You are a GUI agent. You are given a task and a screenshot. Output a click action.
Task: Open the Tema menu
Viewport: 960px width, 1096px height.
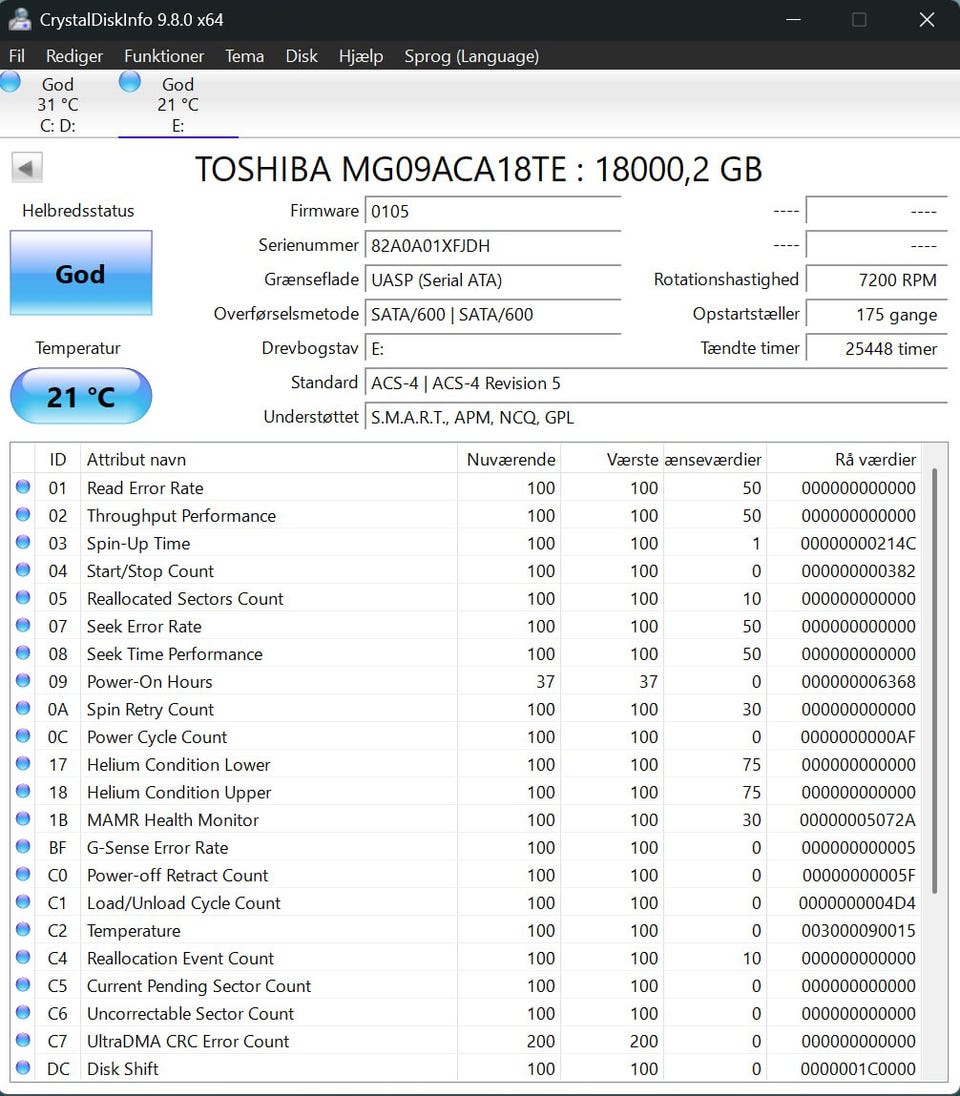(x=244, y=56)
